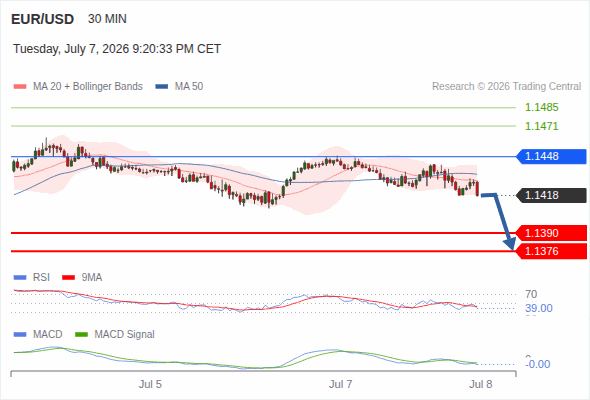
Task: Click the 1.1471 resistance level label
Action: click(x=541, y=126)
